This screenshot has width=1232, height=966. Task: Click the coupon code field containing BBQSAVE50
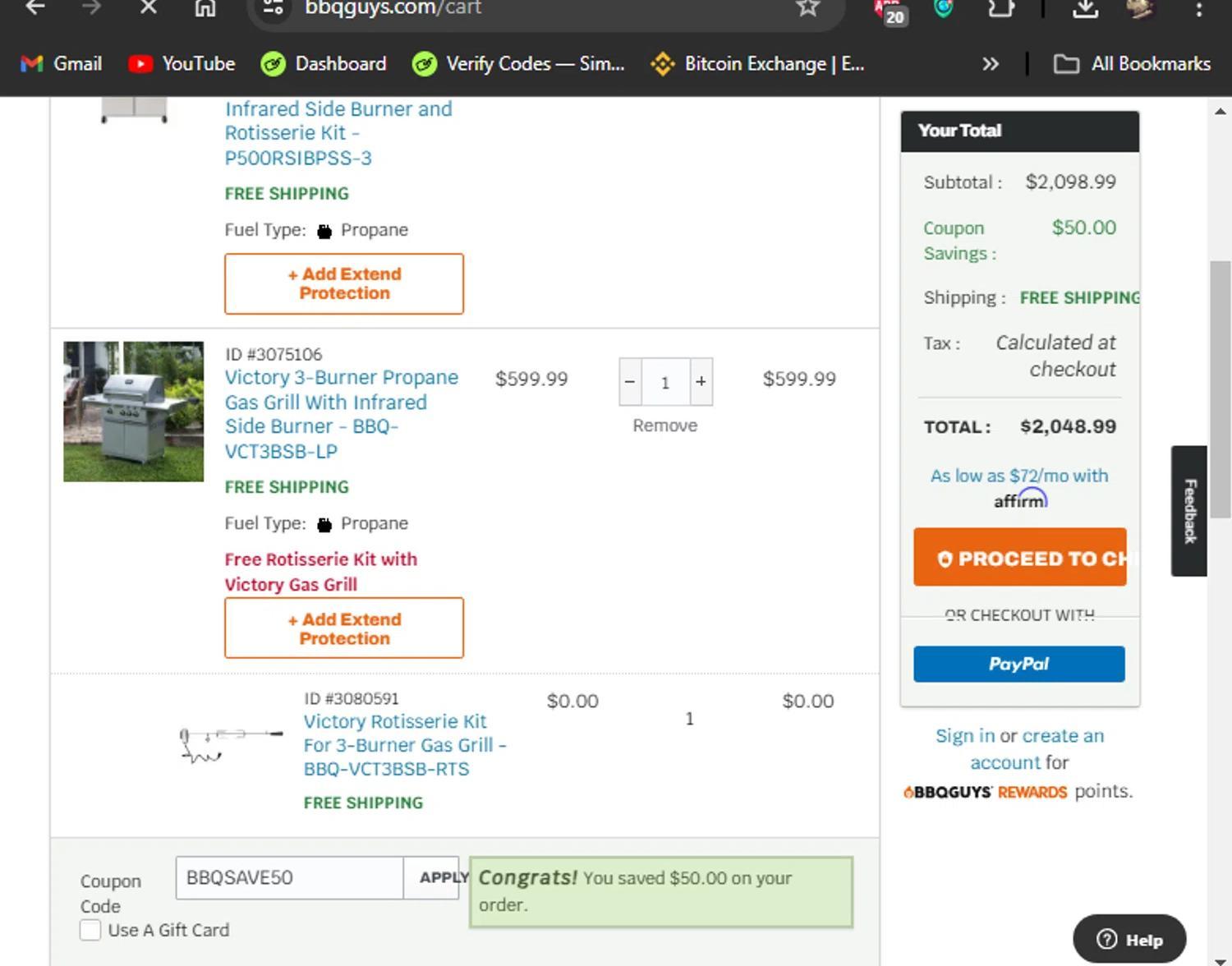289,878
